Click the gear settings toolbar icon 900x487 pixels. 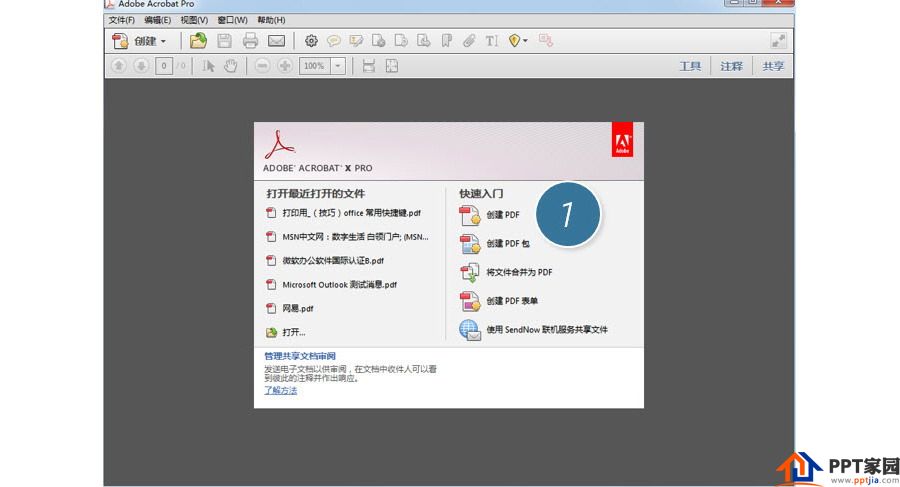(311, 41)
